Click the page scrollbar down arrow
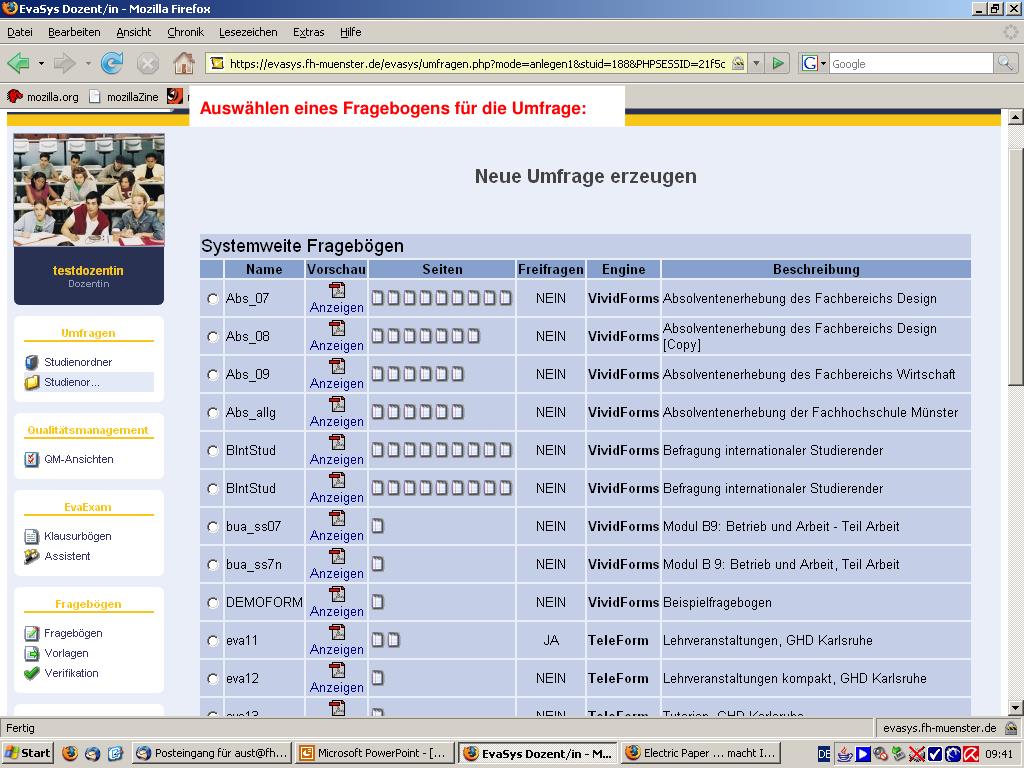Screen dimensions: 1024x768 [x=1016, y=707]
